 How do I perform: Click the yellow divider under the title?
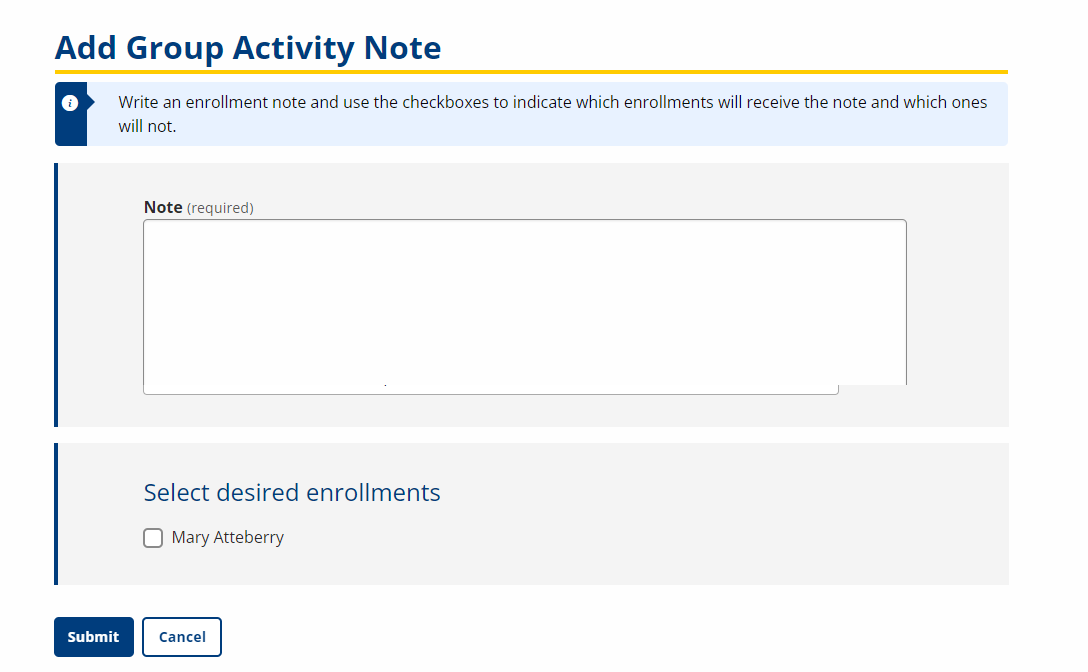531,72
